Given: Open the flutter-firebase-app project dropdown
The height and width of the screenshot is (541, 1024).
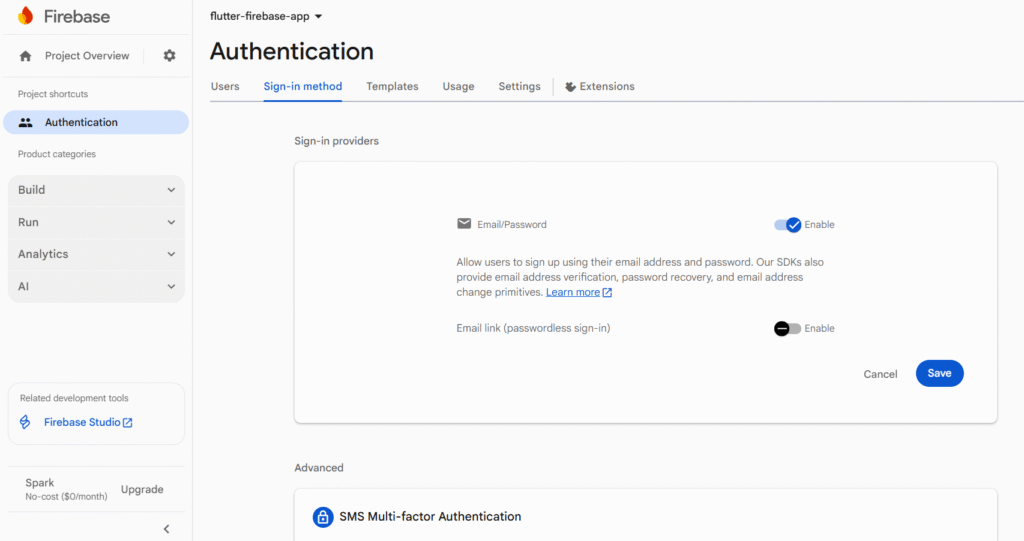Looking at the screenshot, I should 266,16.
